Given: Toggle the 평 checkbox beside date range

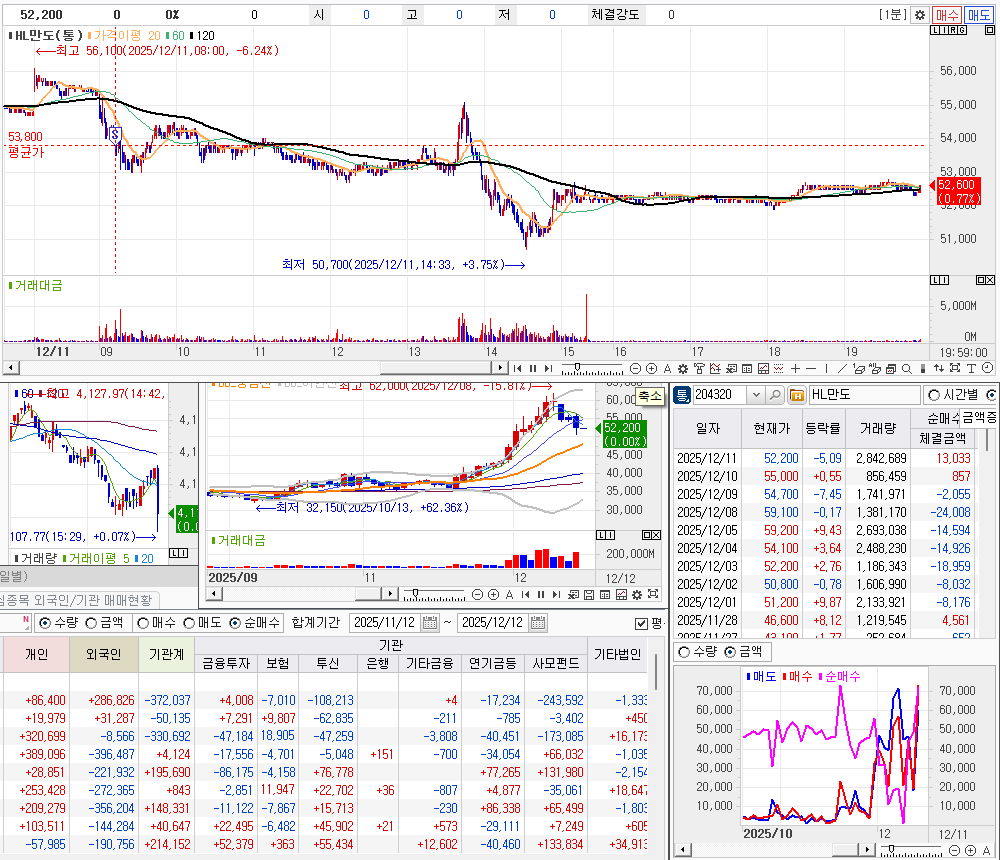Looking at the screenshot, I should click(x=642, y=623).
